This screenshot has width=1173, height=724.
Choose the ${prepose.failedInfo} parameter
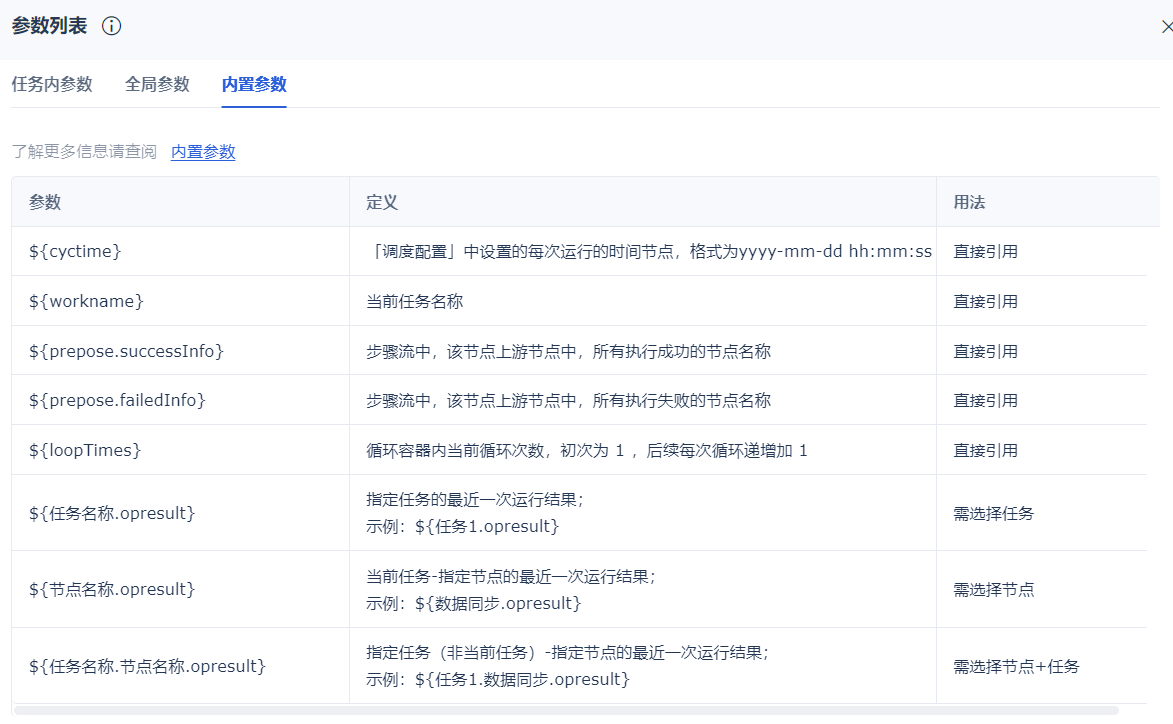click(x=117, y=400)
